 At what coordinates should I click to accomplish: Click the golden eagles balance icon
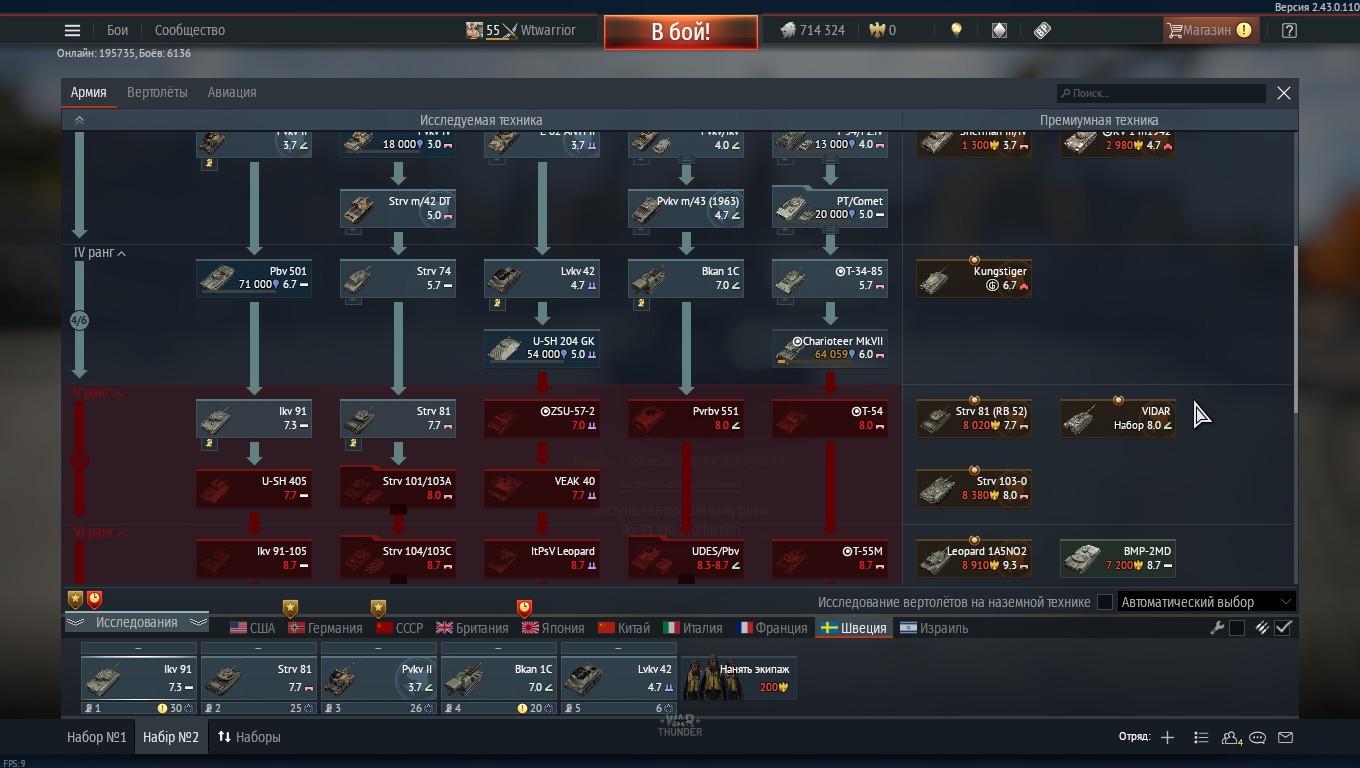877,30
